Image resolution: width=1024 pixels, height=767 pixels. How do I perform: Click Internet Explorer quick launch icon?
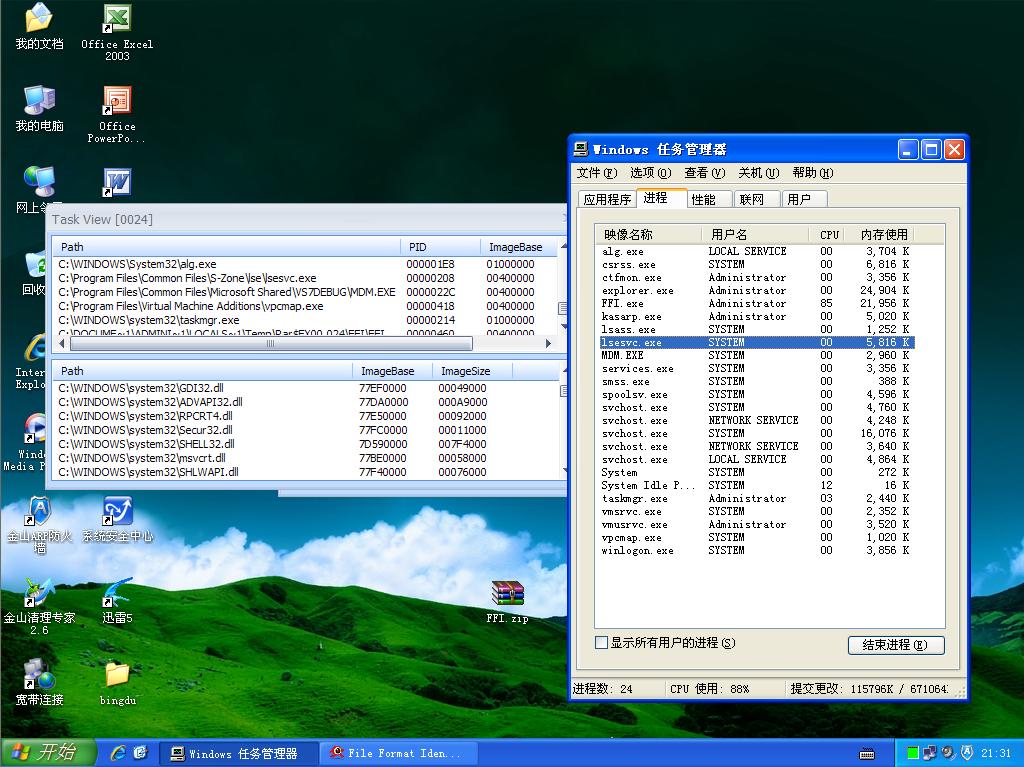tap(118, 752)
